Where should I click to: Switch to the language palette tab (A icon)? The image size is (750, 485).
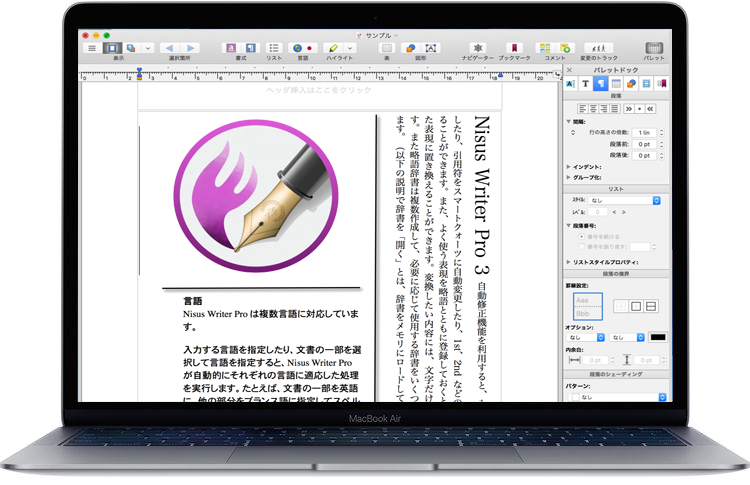(570, 84)
